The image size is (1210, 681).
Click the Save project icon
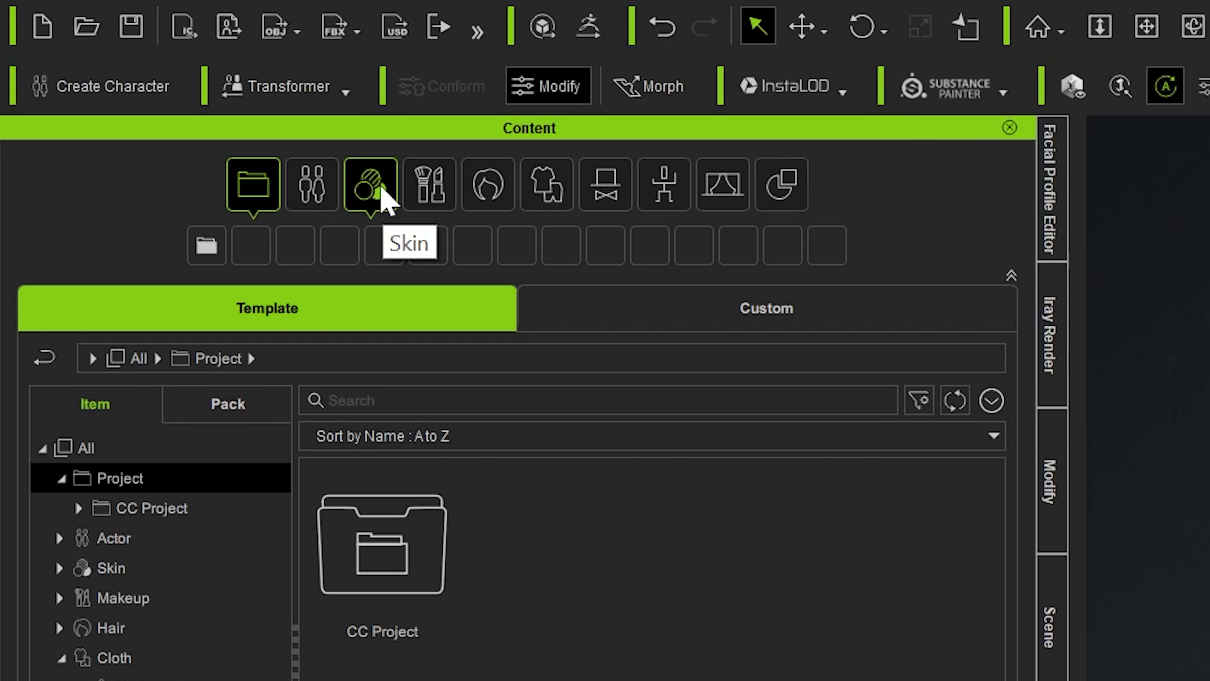pyautogui.click(x=131, y=27)
